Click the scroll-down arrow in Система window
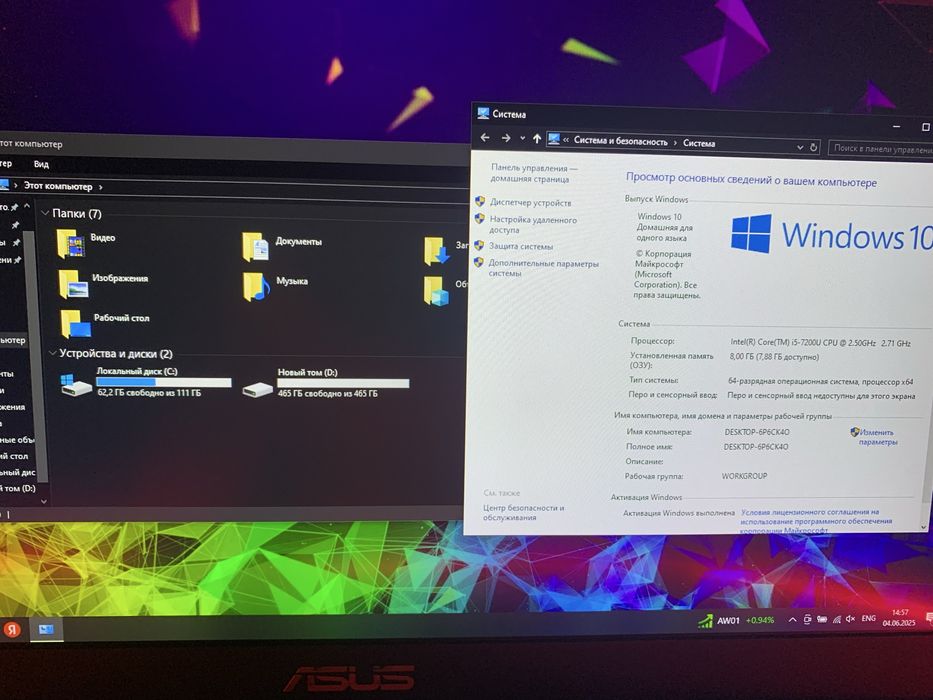933x700 pixels. point(923,527)
